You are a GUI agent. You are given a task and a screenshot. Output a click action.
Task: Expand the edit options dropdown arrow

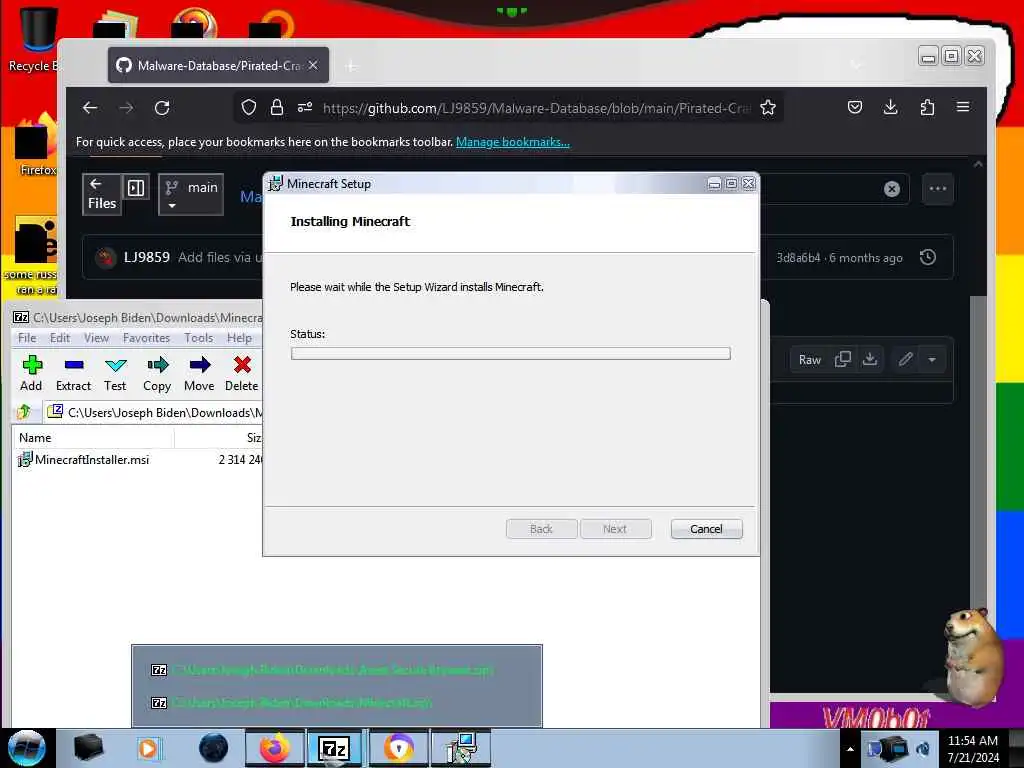point(932,360)
